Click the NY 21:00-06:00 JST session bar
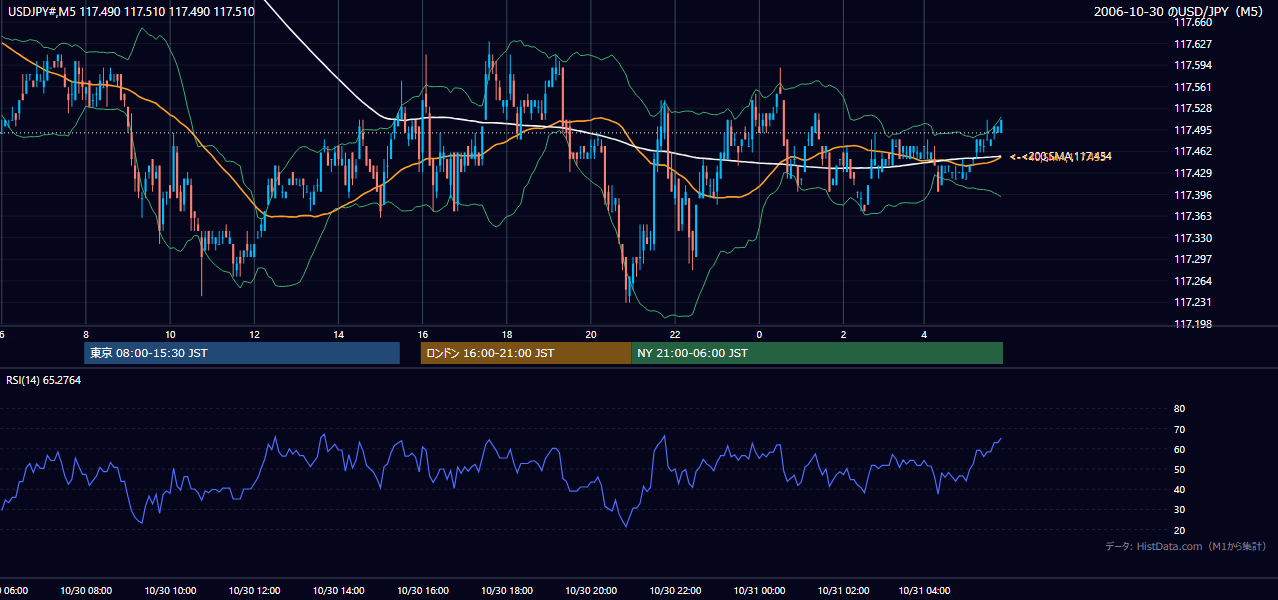The height and width of the screenshot is (600, 1278). (817, 353)
